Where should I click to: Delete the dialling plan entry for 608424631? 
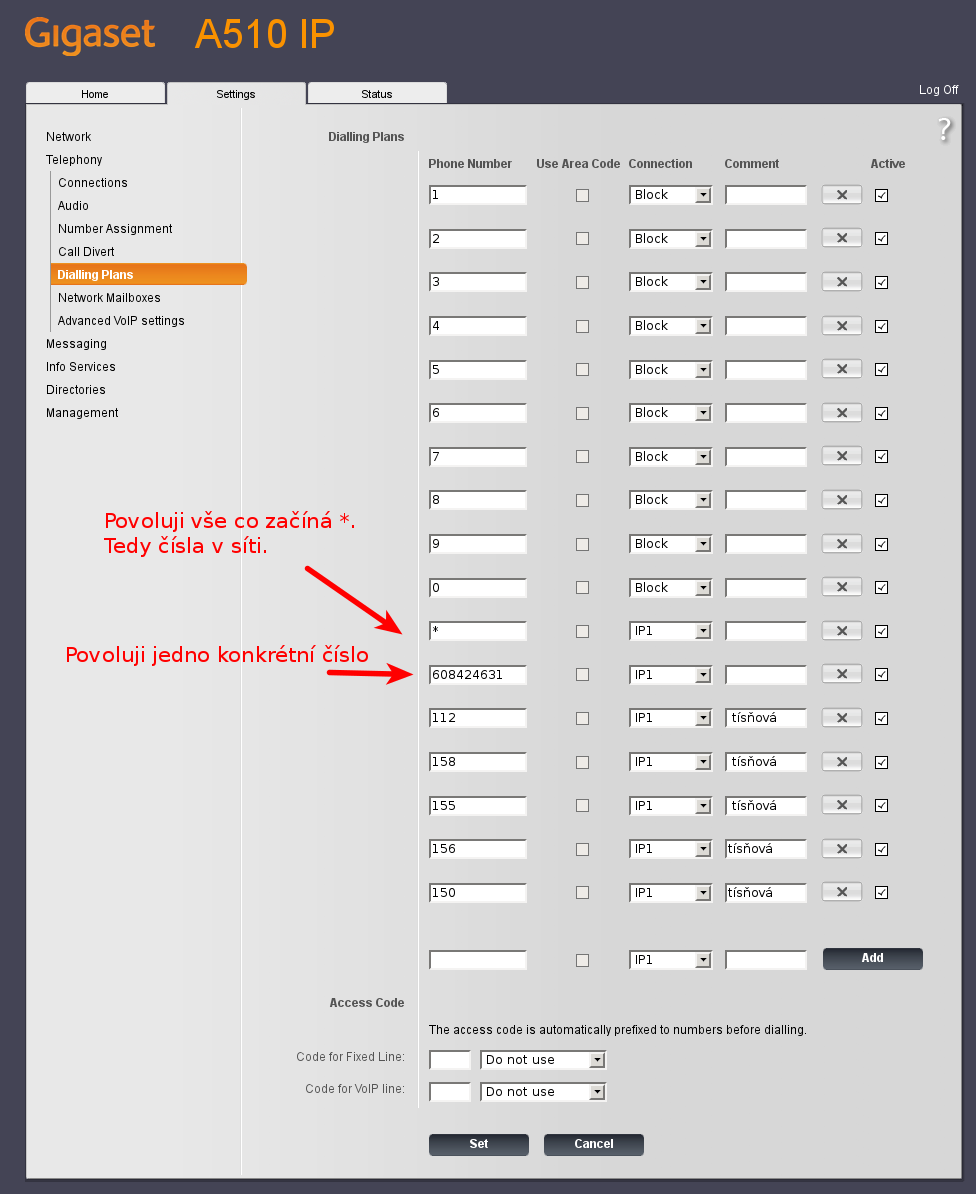click(x=841, y=674)
